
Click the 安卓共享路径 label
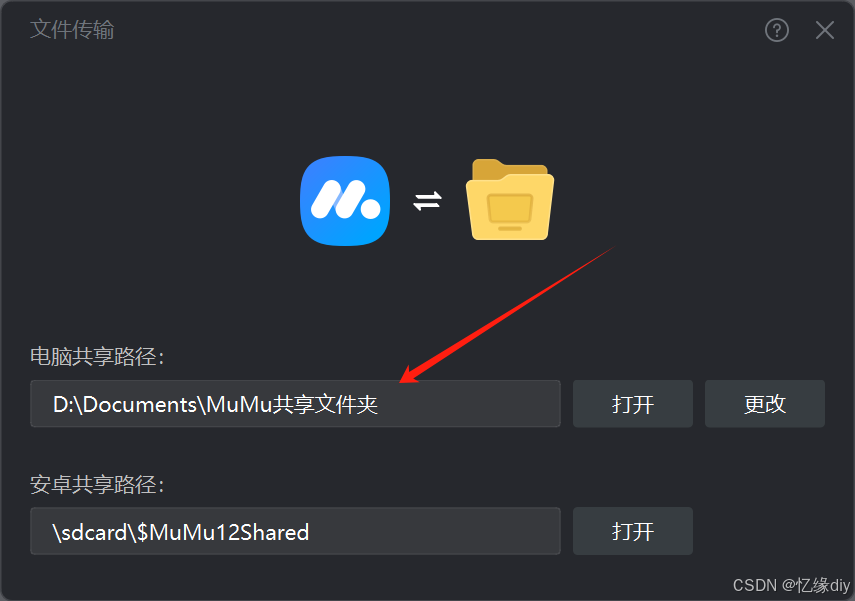tap(97, 484)
